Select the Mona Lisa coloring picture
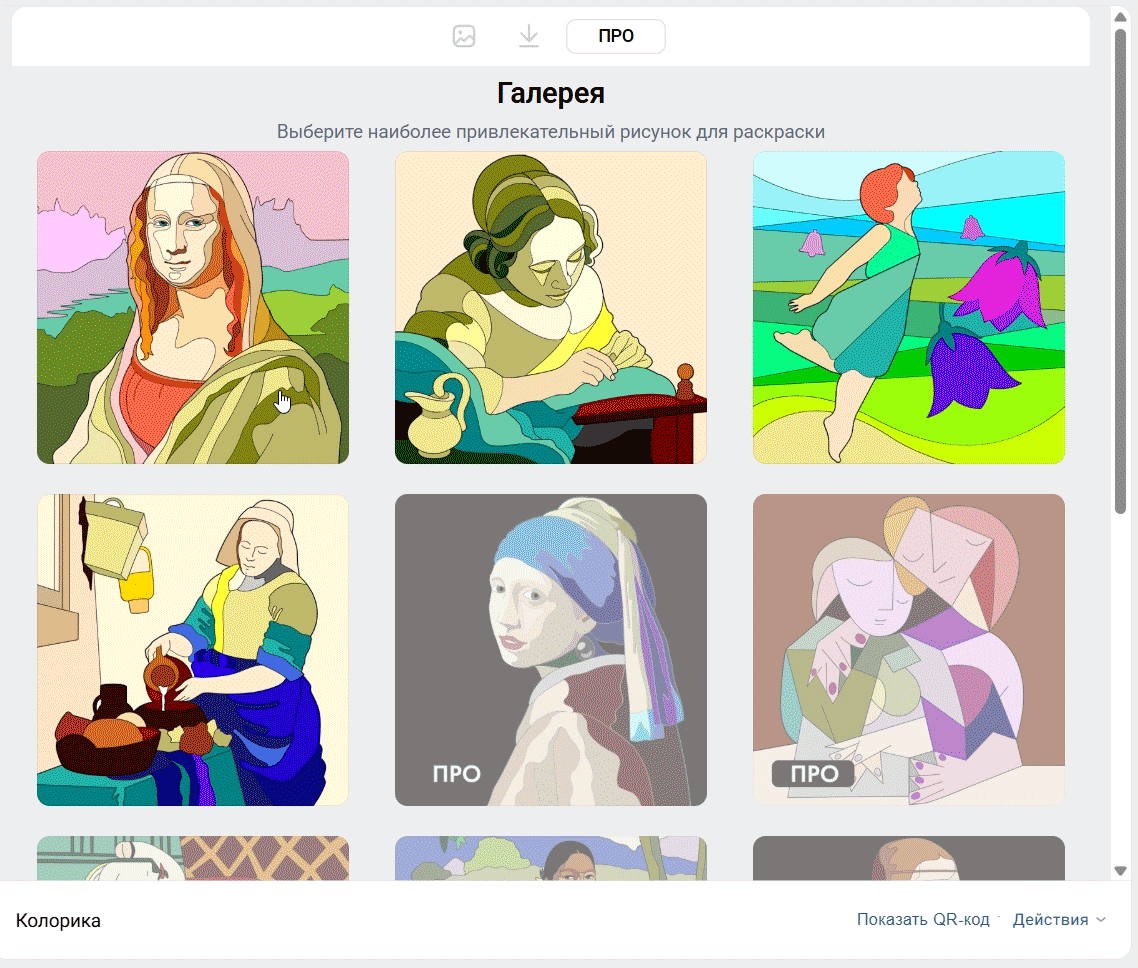The image size is (1138, 968). point(193,308)
